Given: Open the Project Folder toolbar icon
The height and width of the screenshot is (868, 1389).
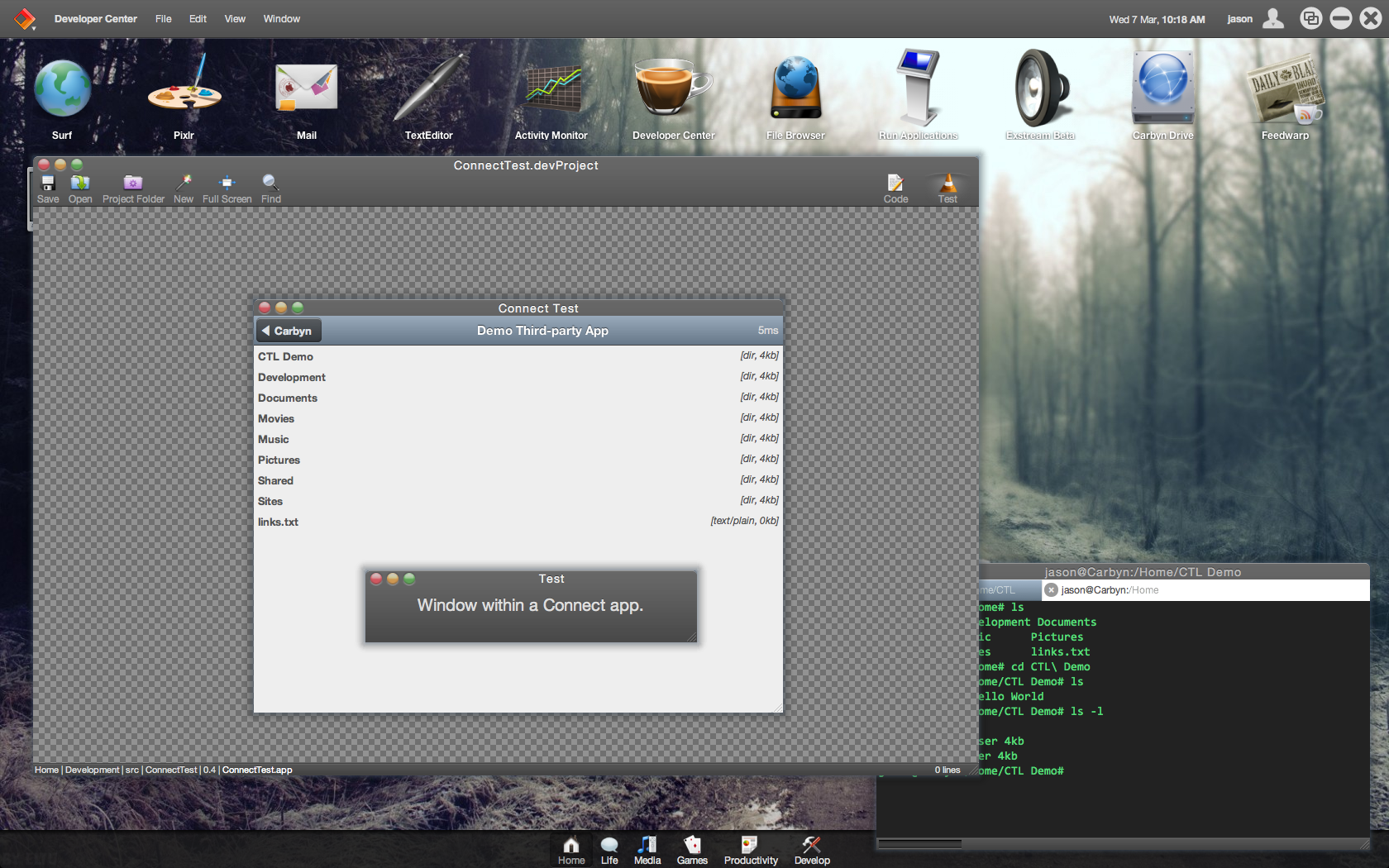Looking at the screenshot, I should point(133,189).
